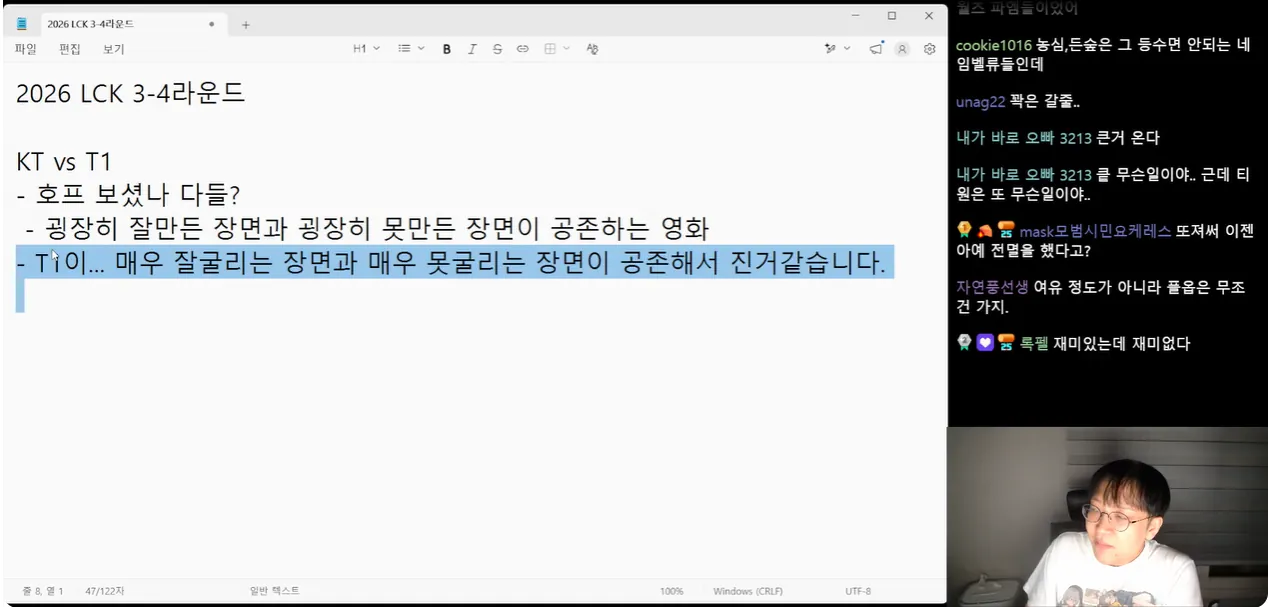
Task: Open the 보기 menu
Action: [x=113, y=49]
